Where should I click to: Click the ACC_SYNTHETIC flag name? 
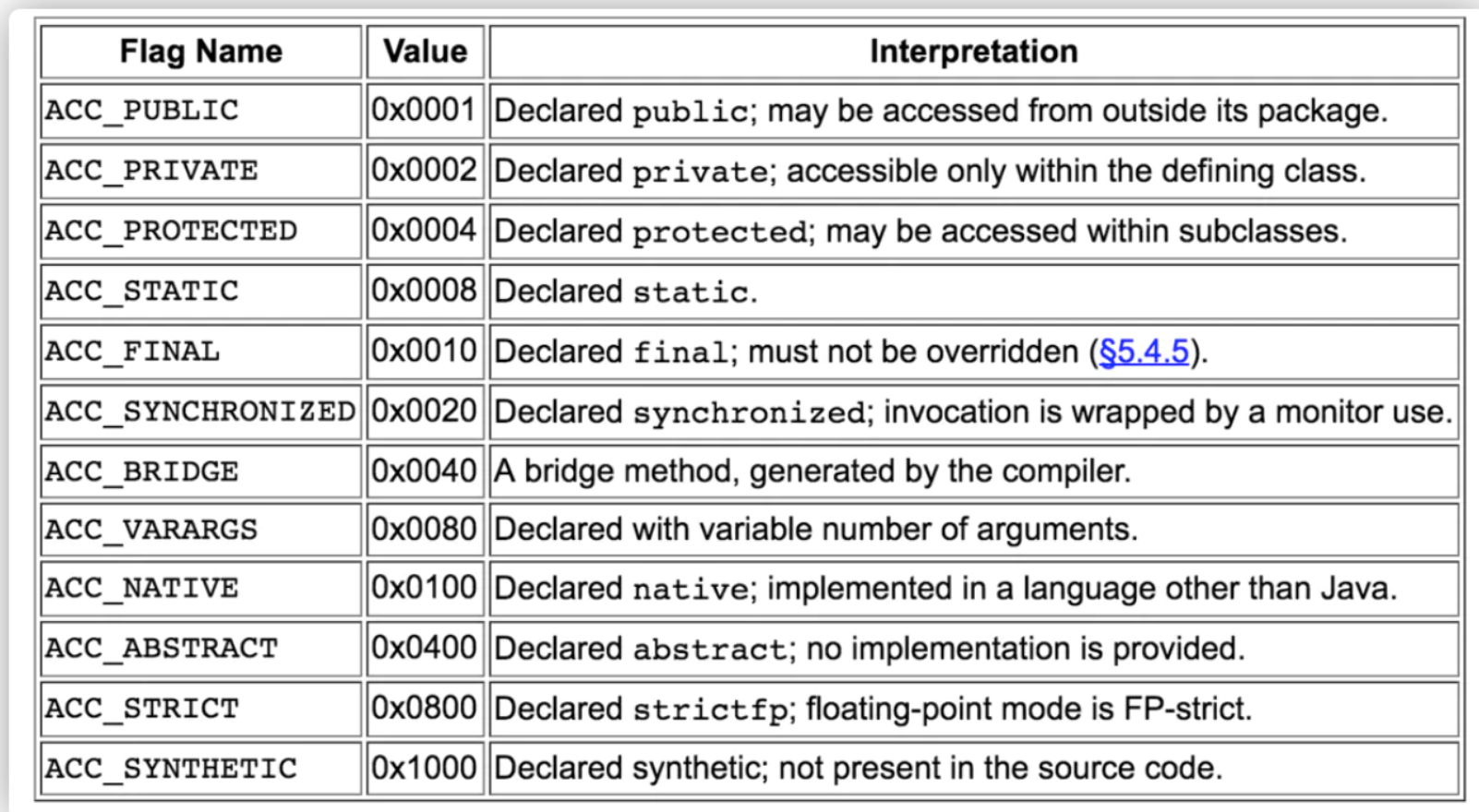point(172,769)
